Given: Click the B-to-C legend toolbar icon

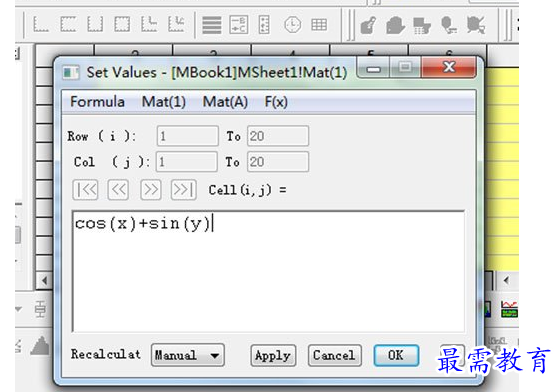Looking at the screenshot, I should pos(239,25).
